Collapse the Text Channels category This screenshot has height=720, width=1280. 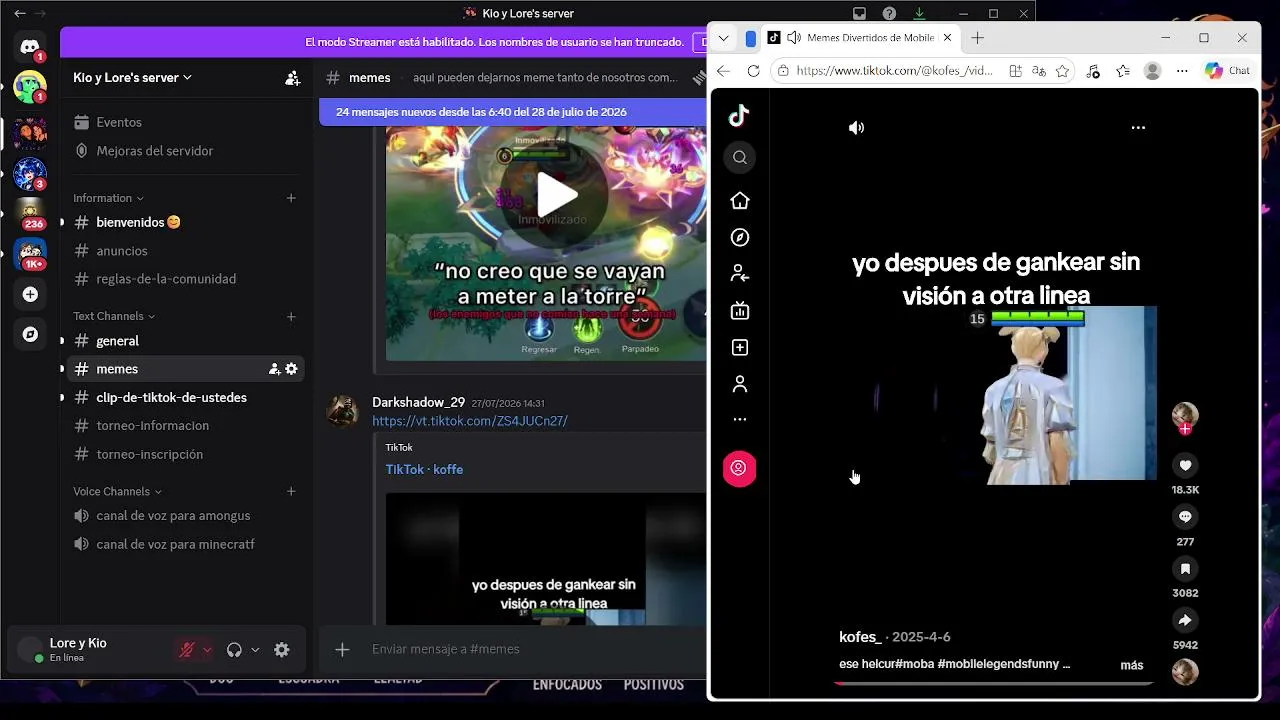(x=114, y=316)
